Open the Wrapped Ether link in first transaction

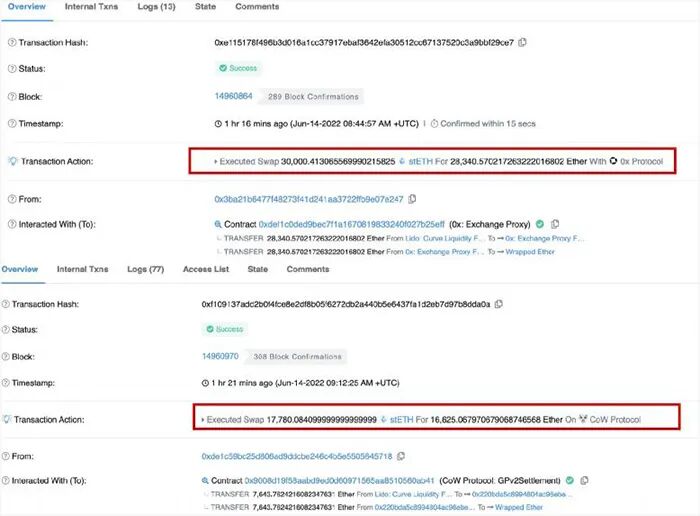530,252
